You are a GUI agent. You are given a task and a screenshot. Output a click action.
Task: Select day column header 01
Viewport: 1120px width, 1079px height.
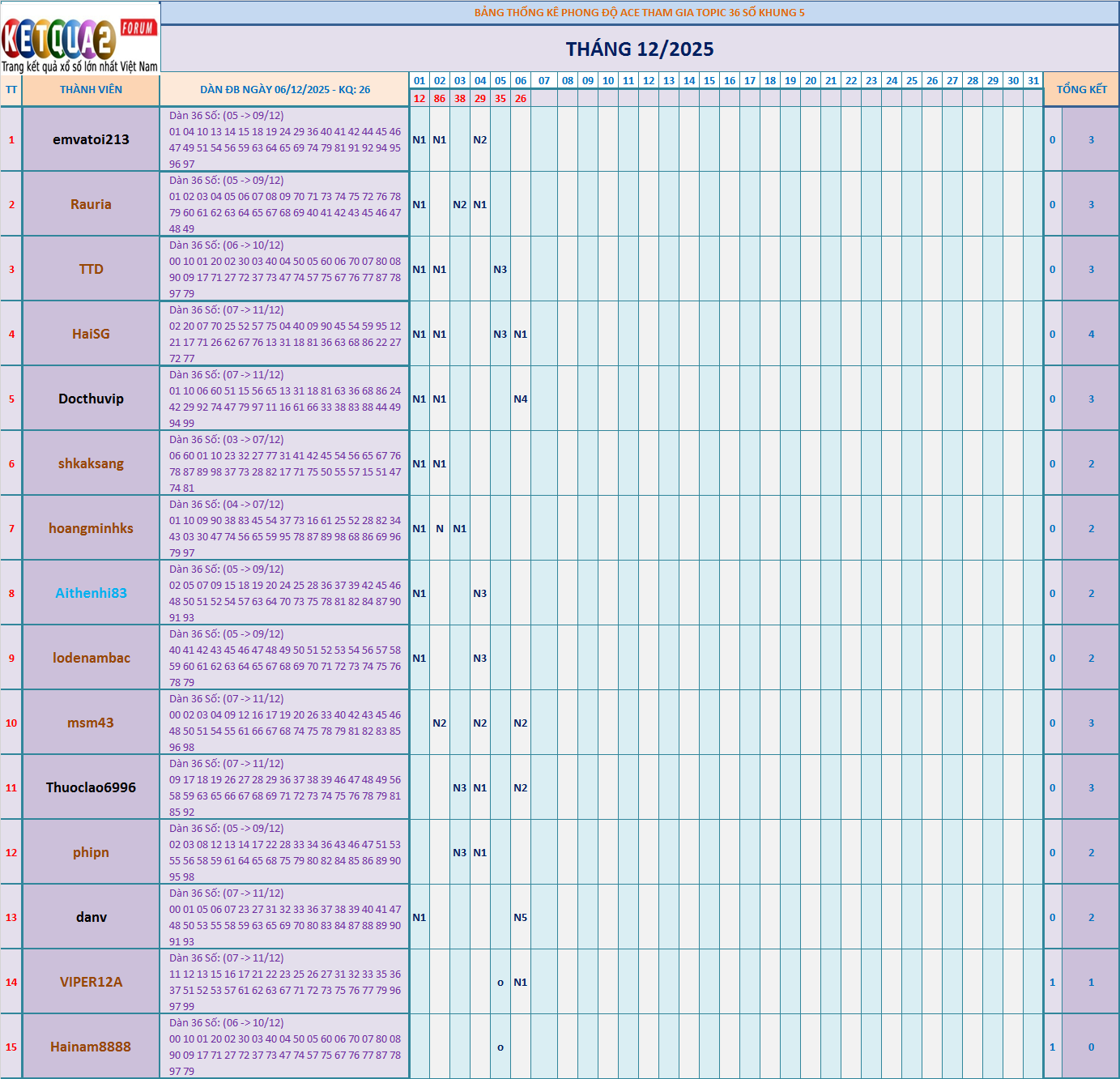(x=419, y=81)
